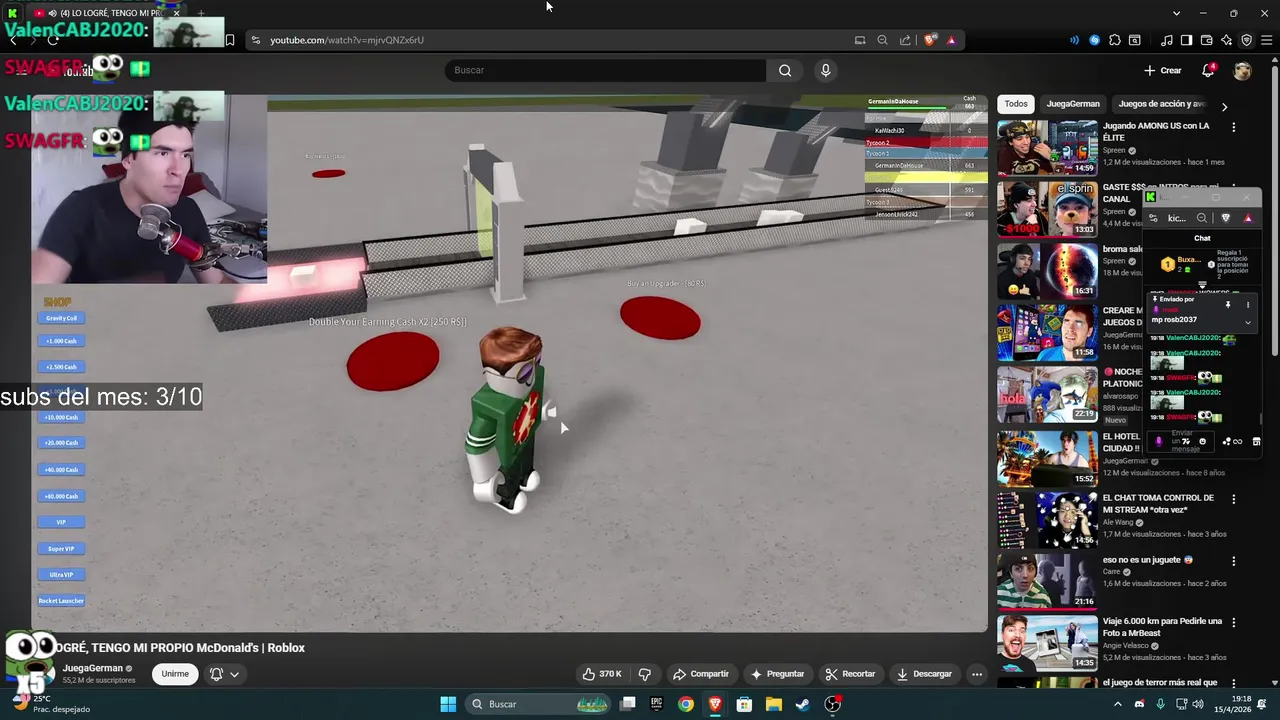Toggle the browser sidebar panel
1280x720 pixels.
(x=1186, y=40)
